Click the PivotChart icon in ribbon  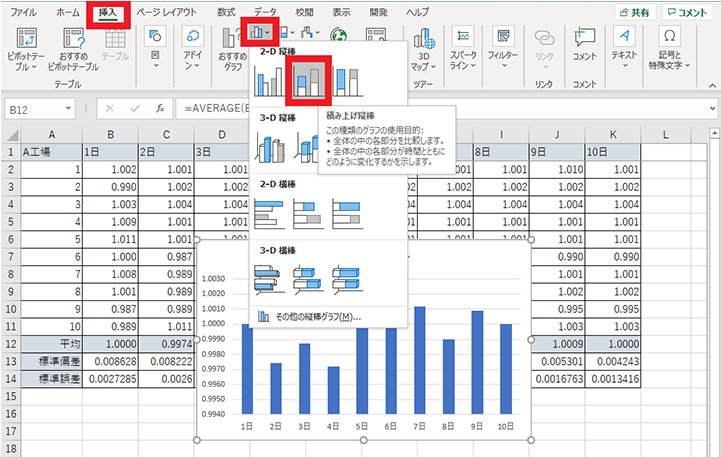376,35
